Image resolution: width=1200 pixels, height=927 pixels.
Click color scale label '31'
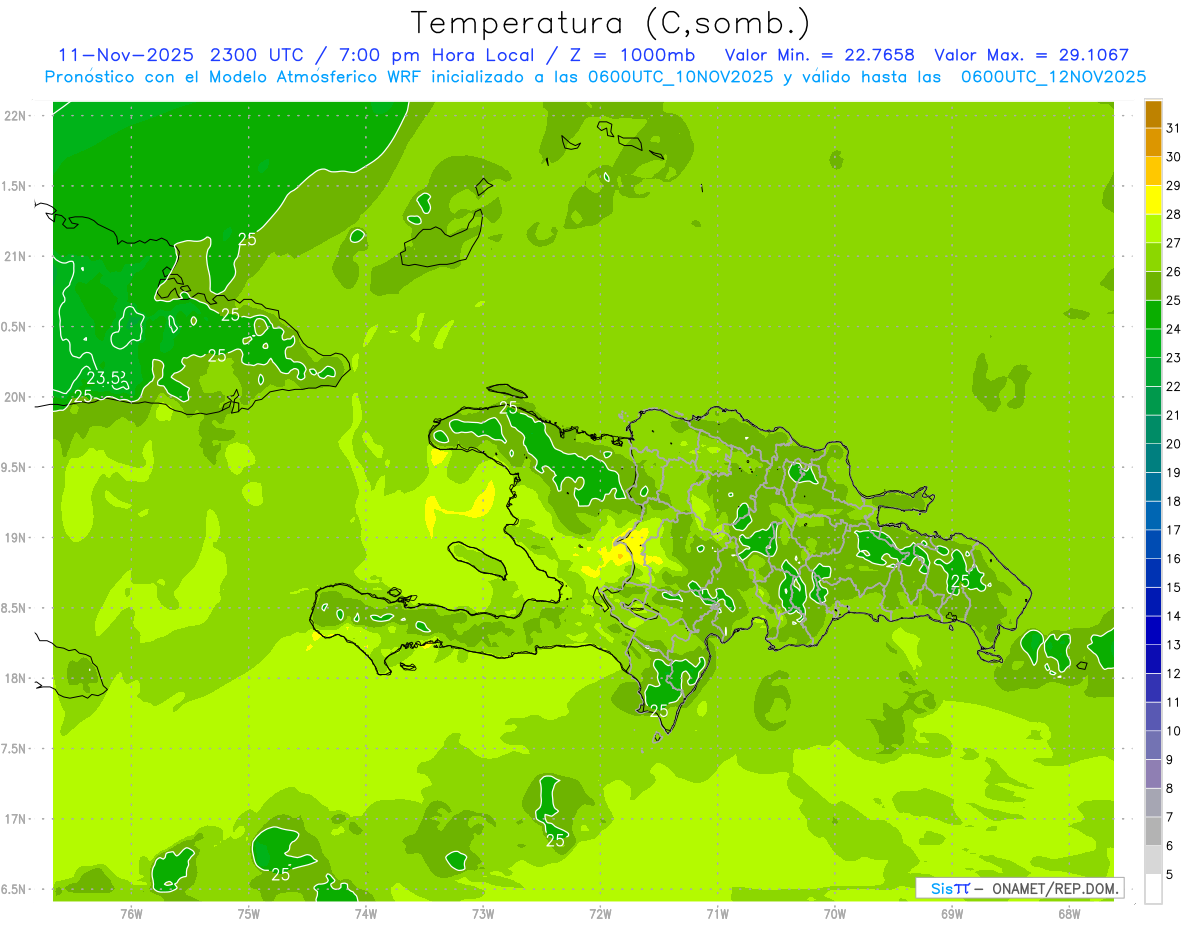pos(1174,128)
